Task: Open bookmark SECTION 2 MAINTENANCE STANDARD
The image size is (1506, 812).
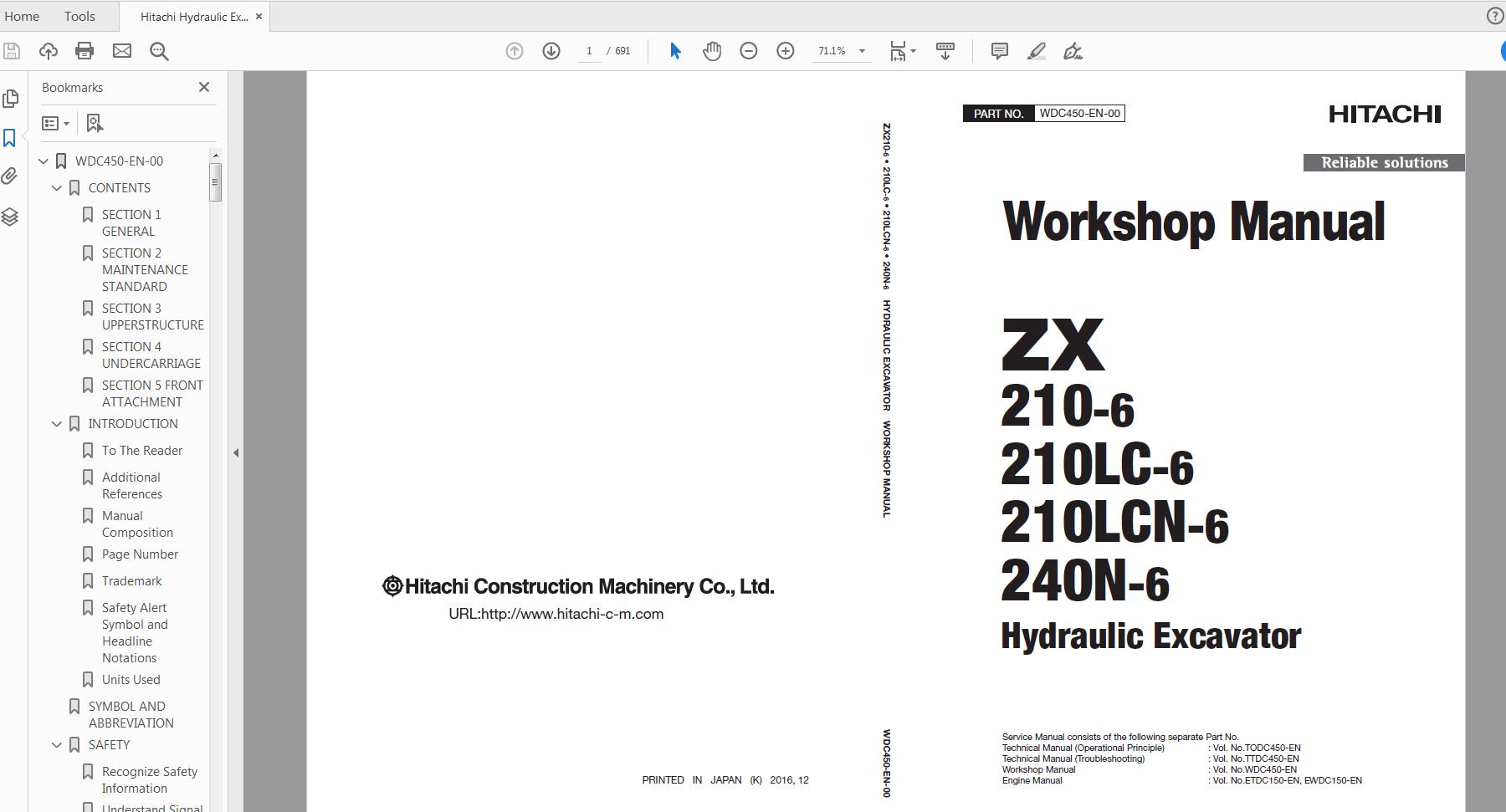Action: click(x=145, y=269)
